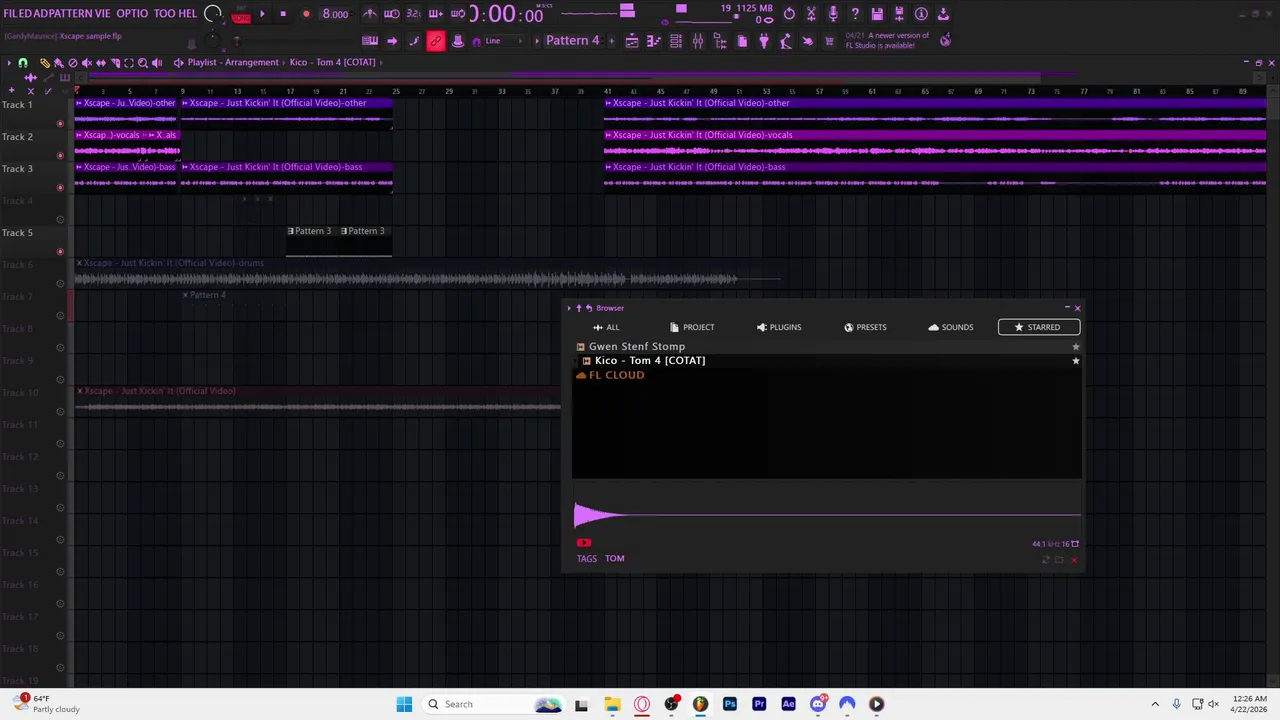Screen dimensions: 1280x720
Task: Click the main pitch knob
Action: [211, 41]
